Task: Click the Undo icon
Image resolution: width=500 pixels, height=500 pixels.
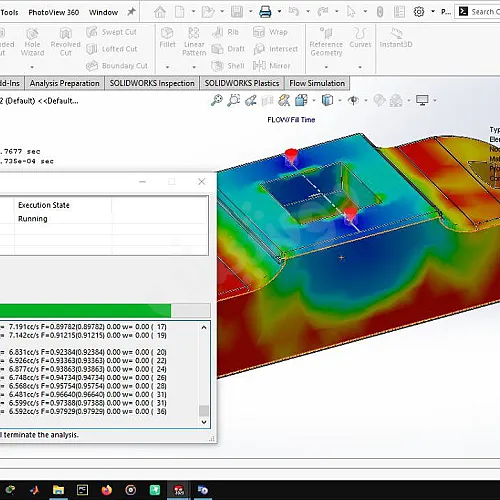Action: point(294,12)
